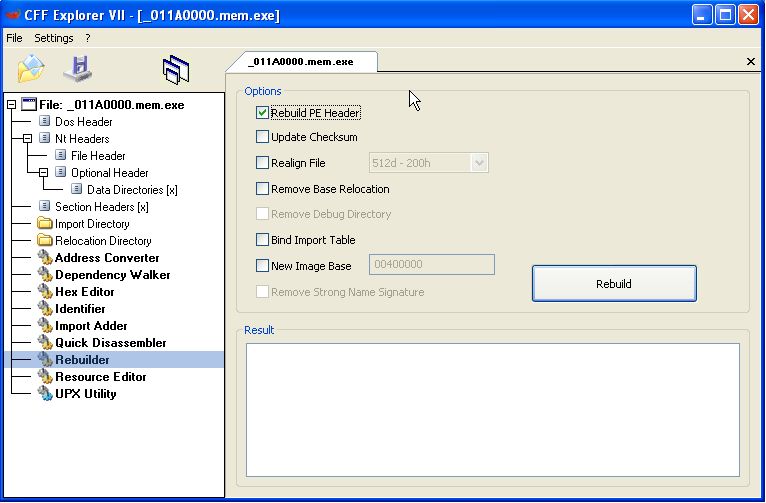The image size is (766, 503).
Task: Launch Dependency Walker from the tree
Action: (112, 275)
